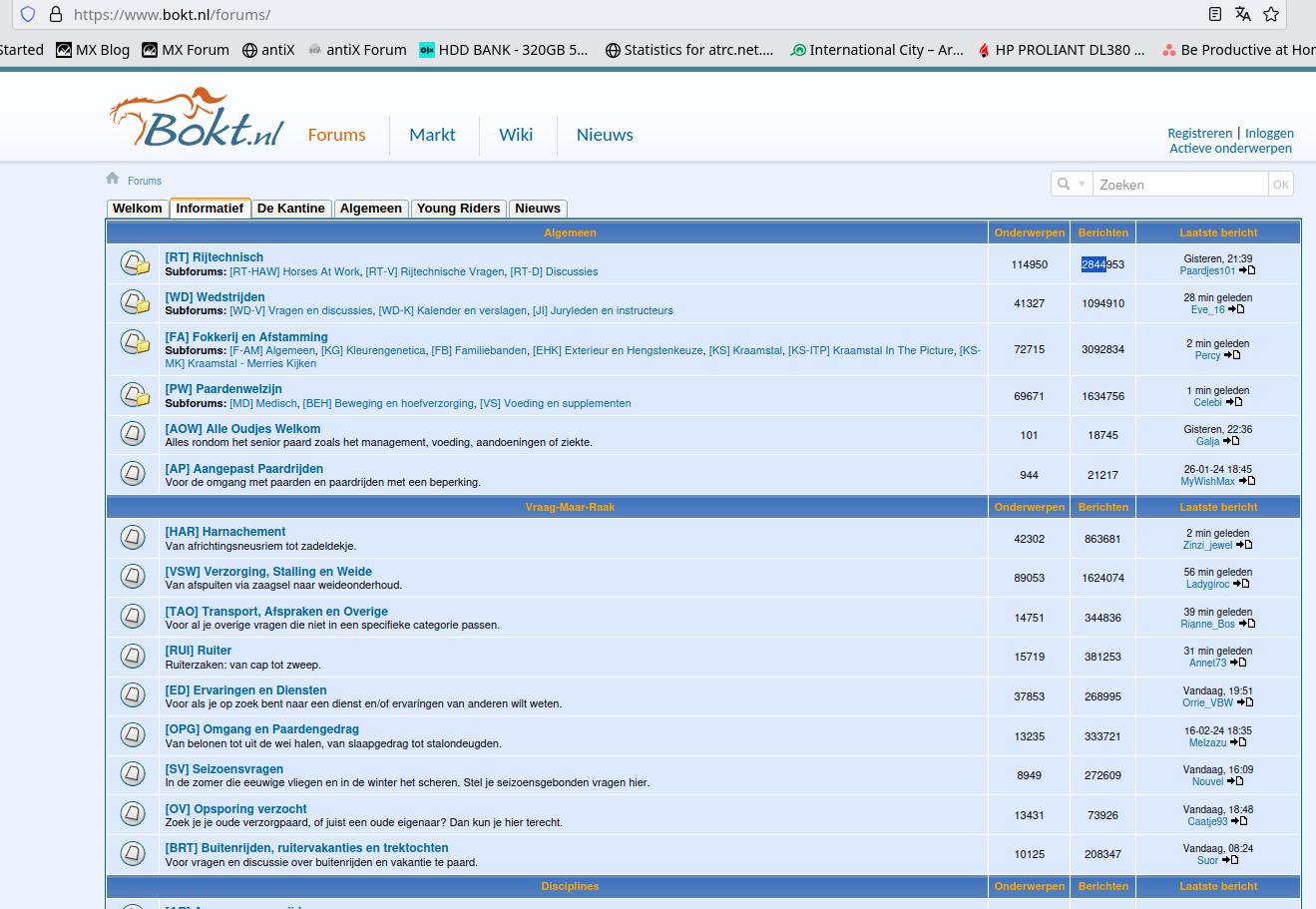Go to latest post icon beside Paardjes101
The height and width of the screenshot is (909, 1316).
click(x=1247, y=270)
